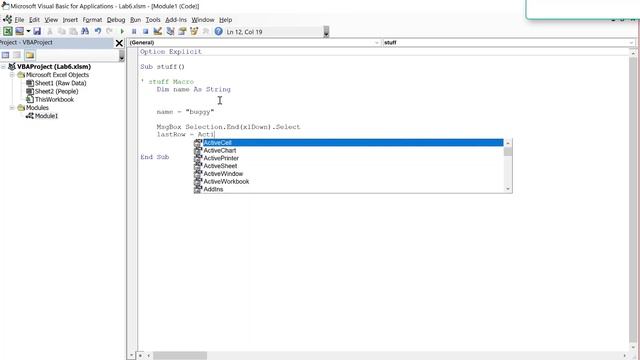Open Visual Basic Help icon
Image resolution: width=640 pixels, height=360 pixels.
click(x=218, y=31)
